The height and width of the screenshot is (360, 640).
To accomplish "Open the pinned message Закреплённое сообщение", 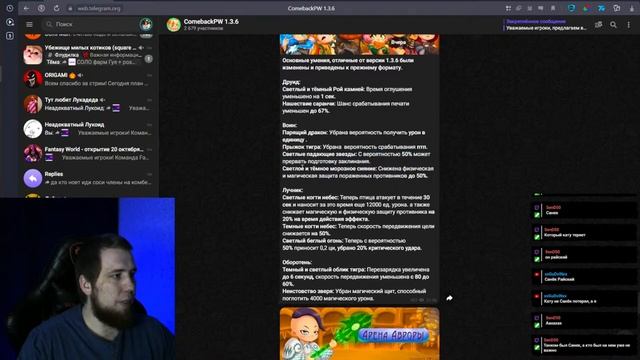I will click(545, 24).
